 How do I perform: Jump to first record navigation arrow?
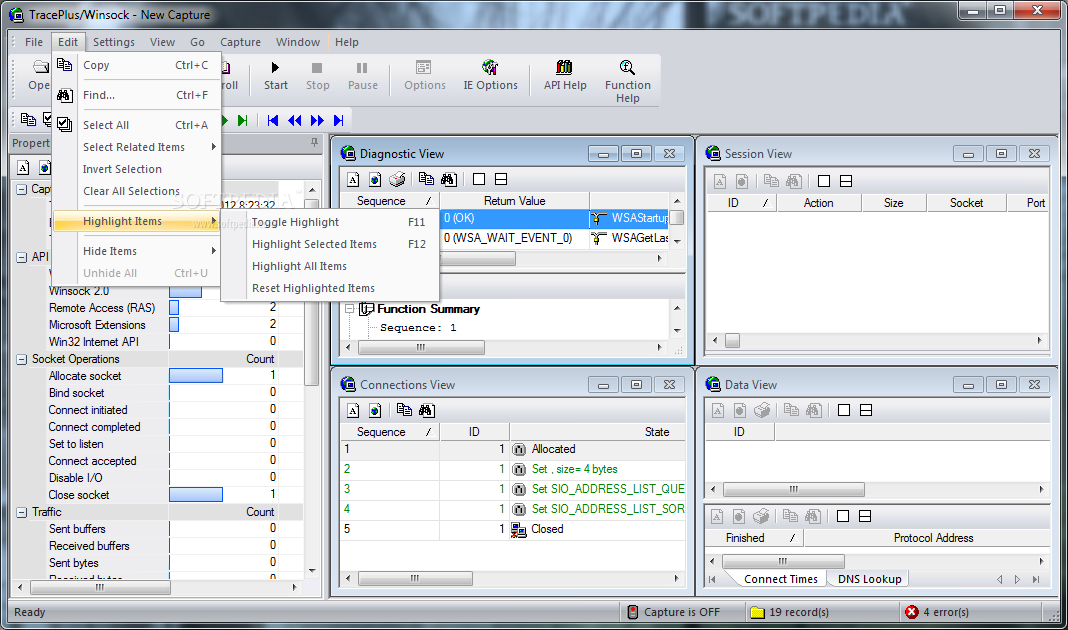point(273,121)
